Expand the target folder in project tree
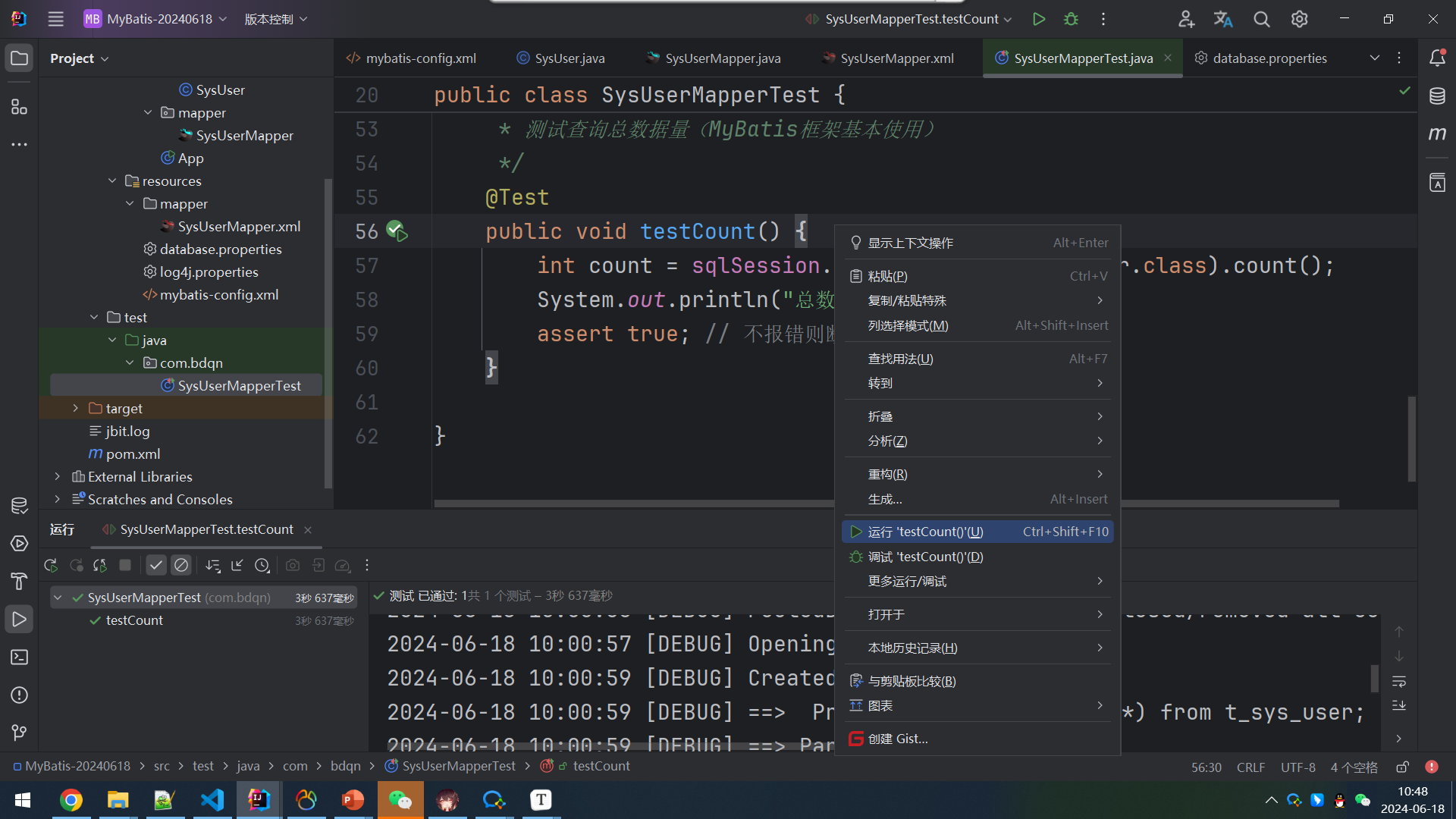Screen dimensions: 1456x819 click(75, 408)
